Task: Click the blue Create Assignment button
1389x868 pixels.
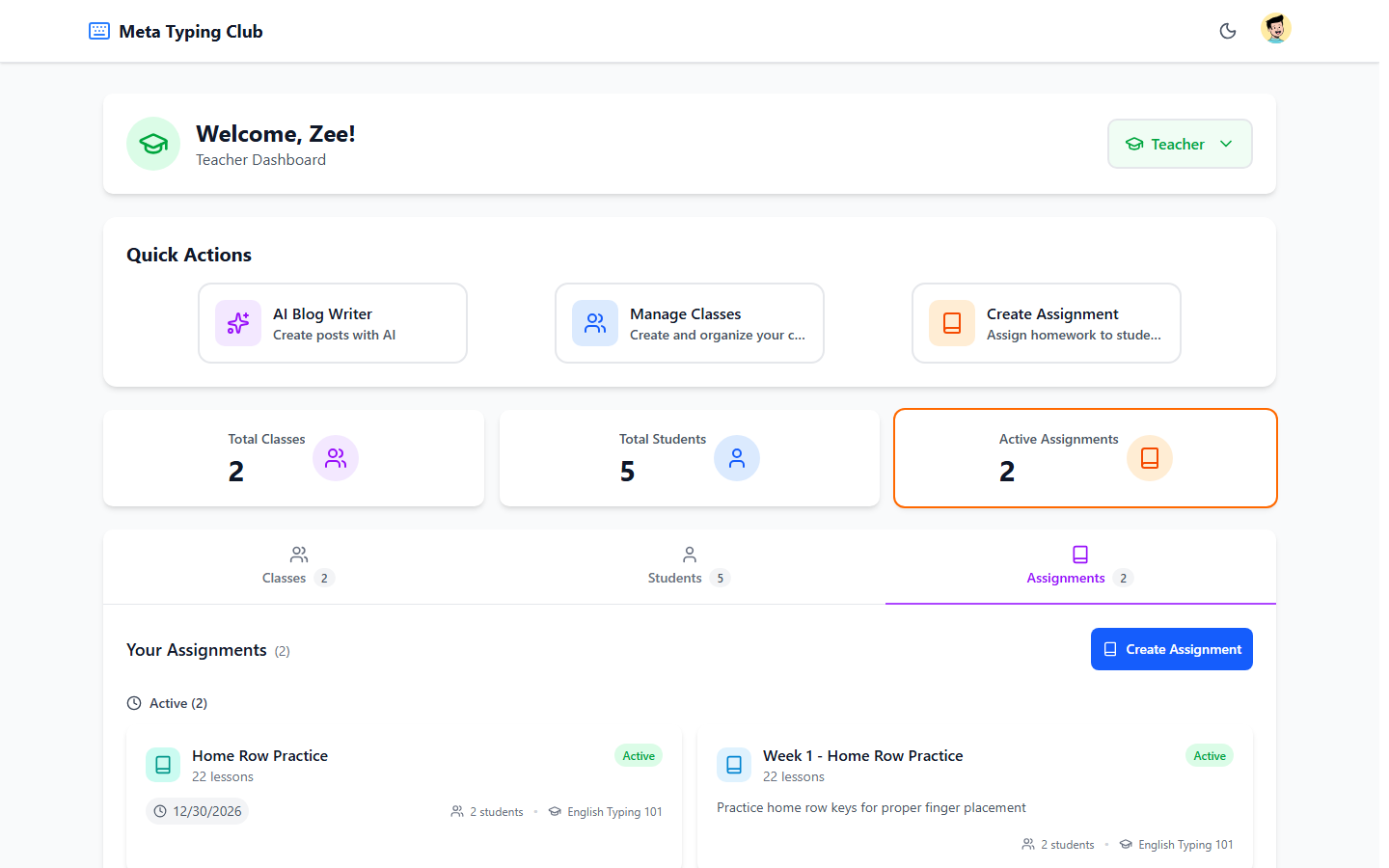Action: pyautogui.click(x=1172, y=649)
